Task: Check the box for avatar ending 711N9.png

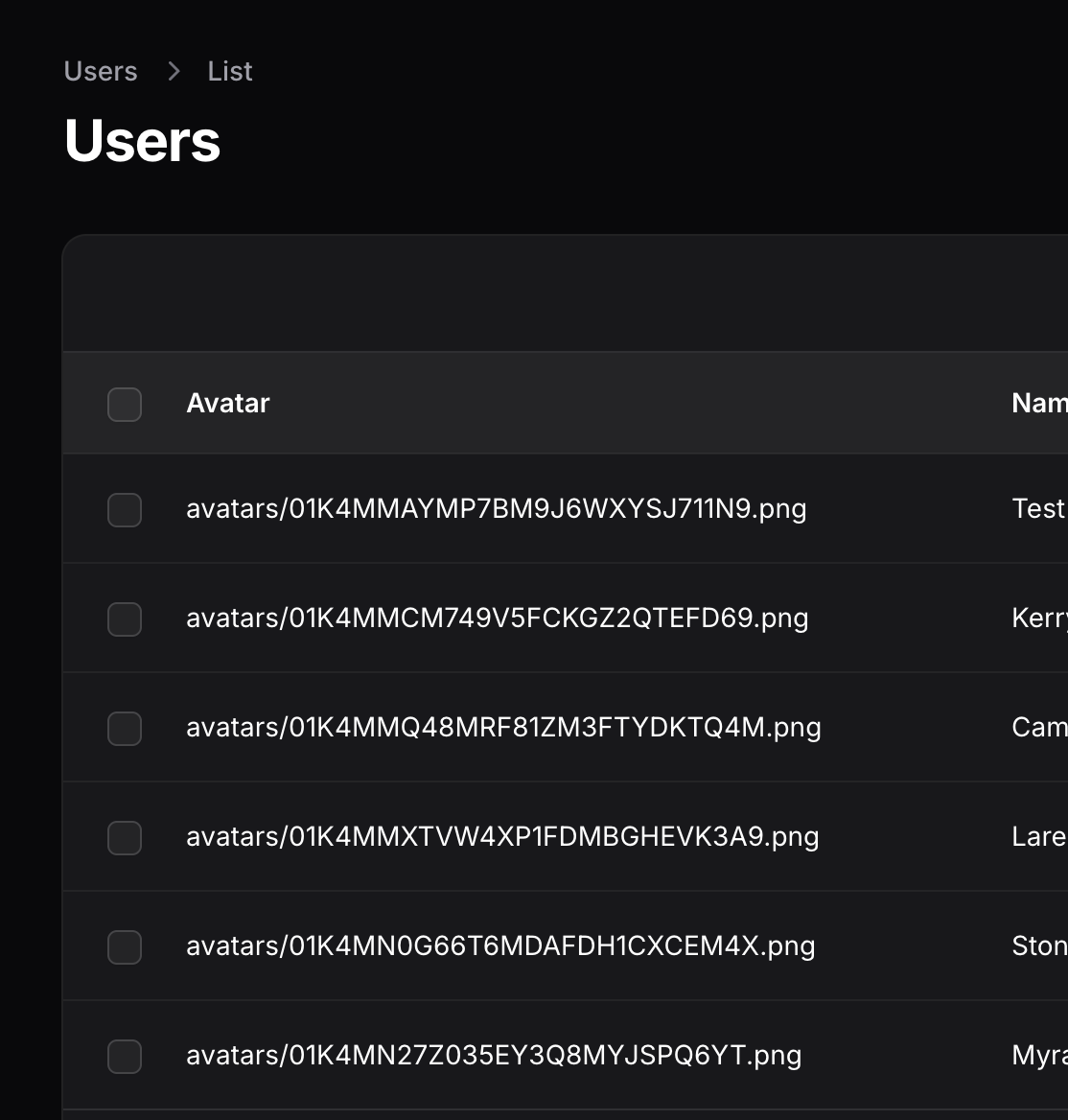Action: (x=125, y=510)
